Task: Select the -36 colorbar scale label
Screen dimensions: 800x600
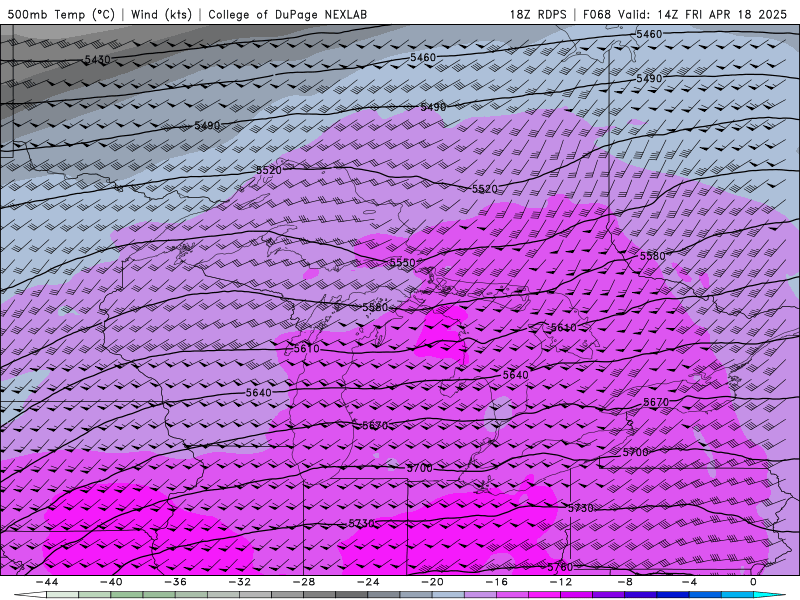Action: [175, 582]
